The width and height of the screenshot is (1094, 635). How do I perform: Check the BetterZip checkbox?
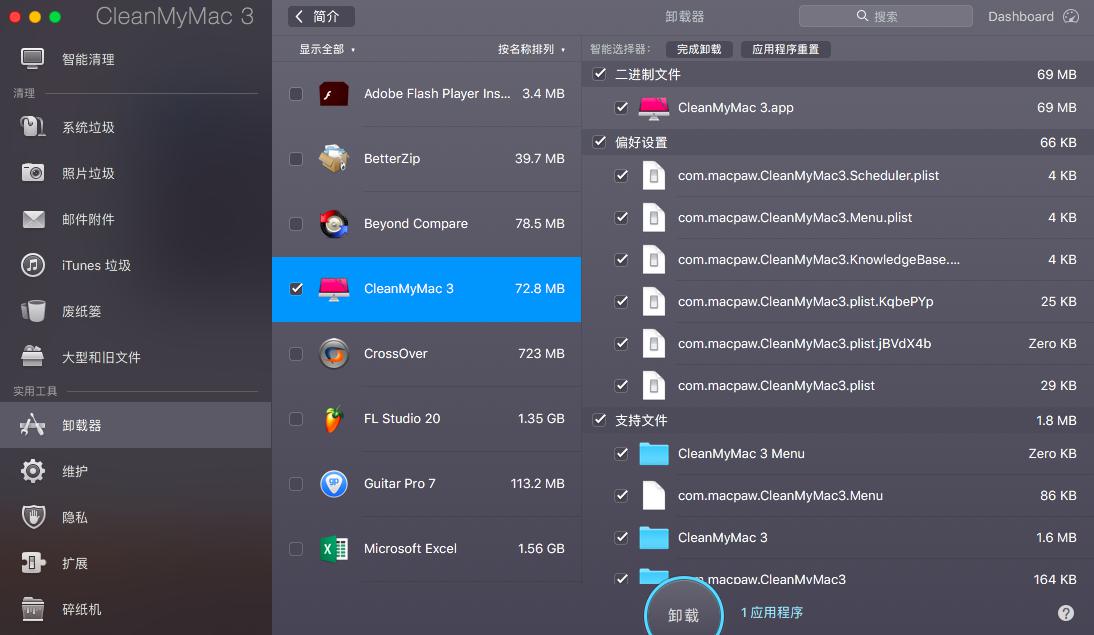(x=296, y=158)
